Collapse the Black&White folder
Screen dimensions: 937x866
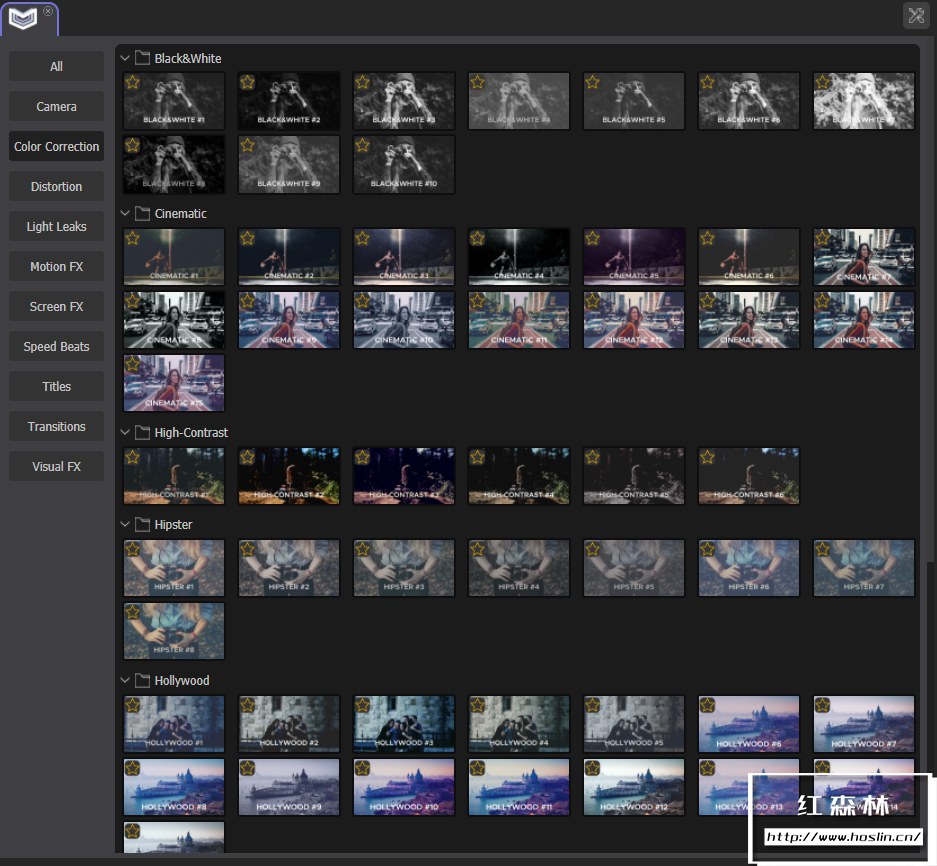click(x=125, y=58)
